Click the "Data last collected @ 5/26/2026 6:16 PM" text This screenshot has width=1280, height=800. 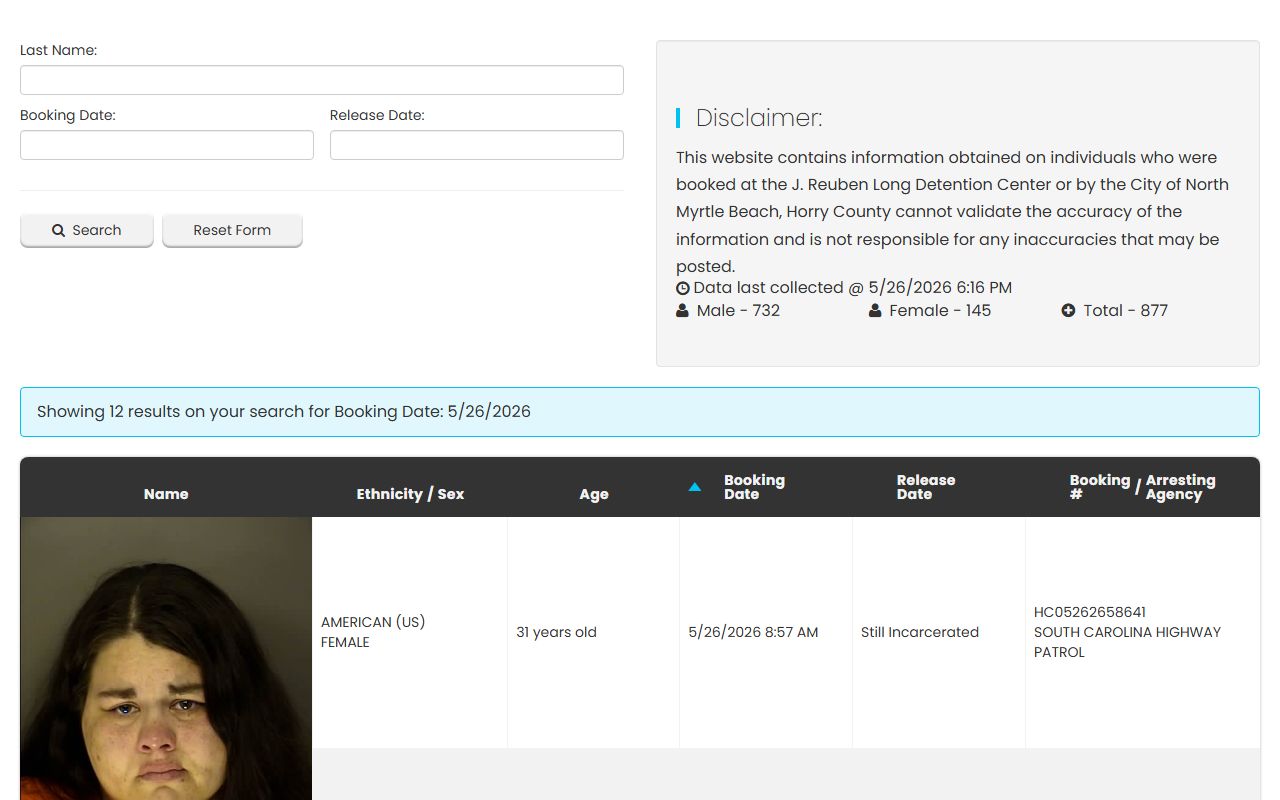click(852, 288)
